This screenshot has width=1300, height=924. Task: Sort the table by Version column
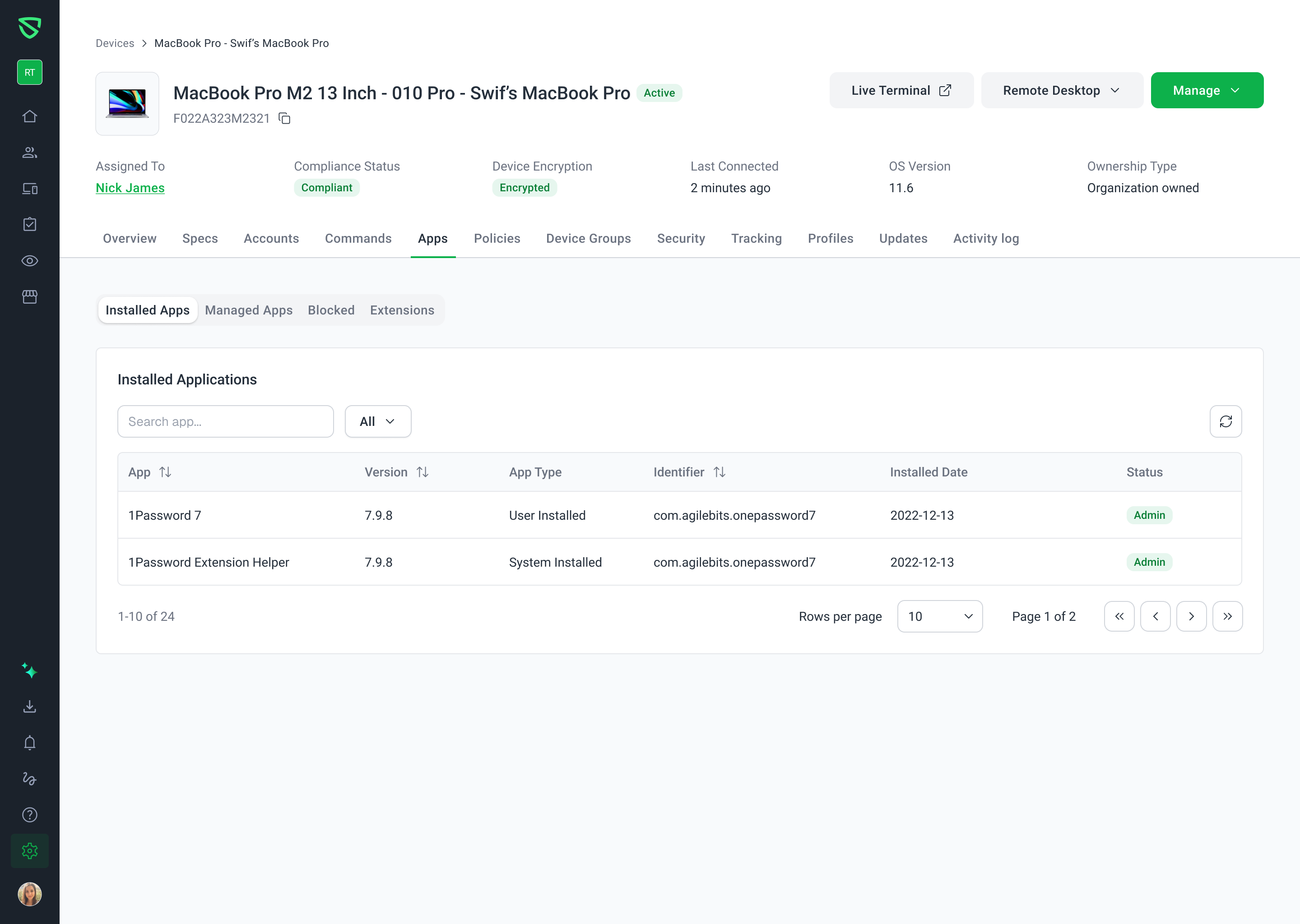click(422, 471)
